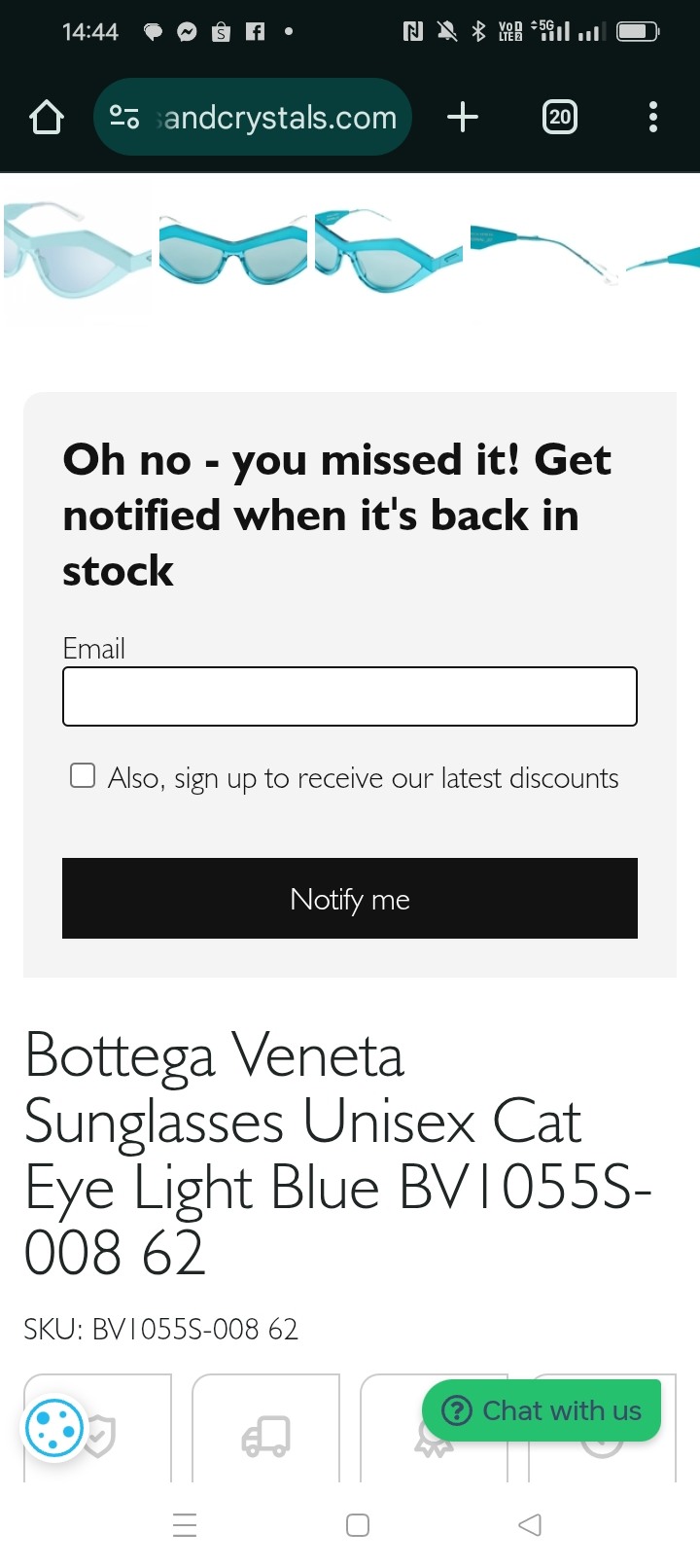This screenshot has height=1568, width=700.
Task: Select the angled-view sunglasses thumbnail
Action: pyautogui.click(x=389, y=251)
